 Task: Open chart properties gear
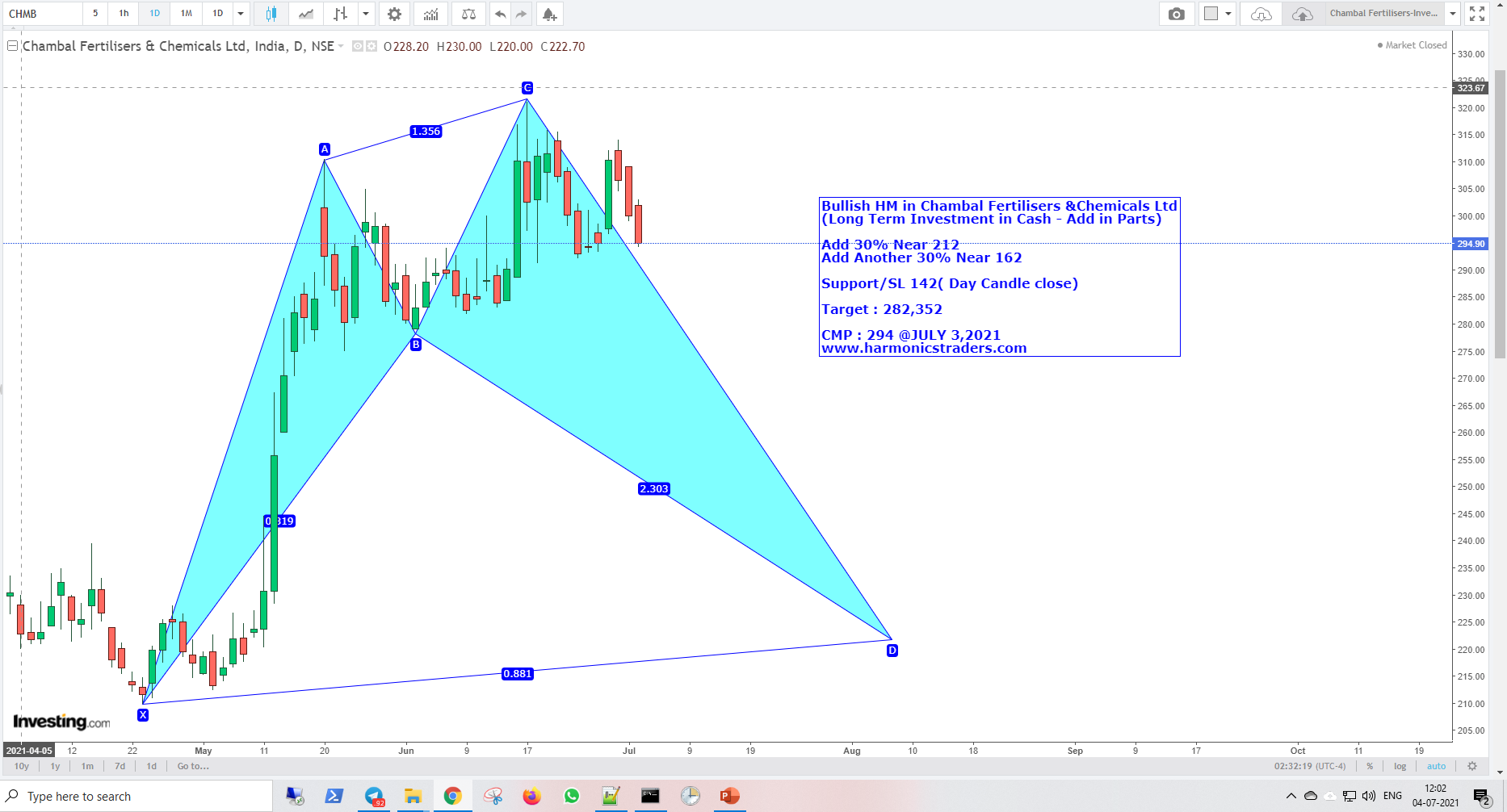click(x=394, y=14)
